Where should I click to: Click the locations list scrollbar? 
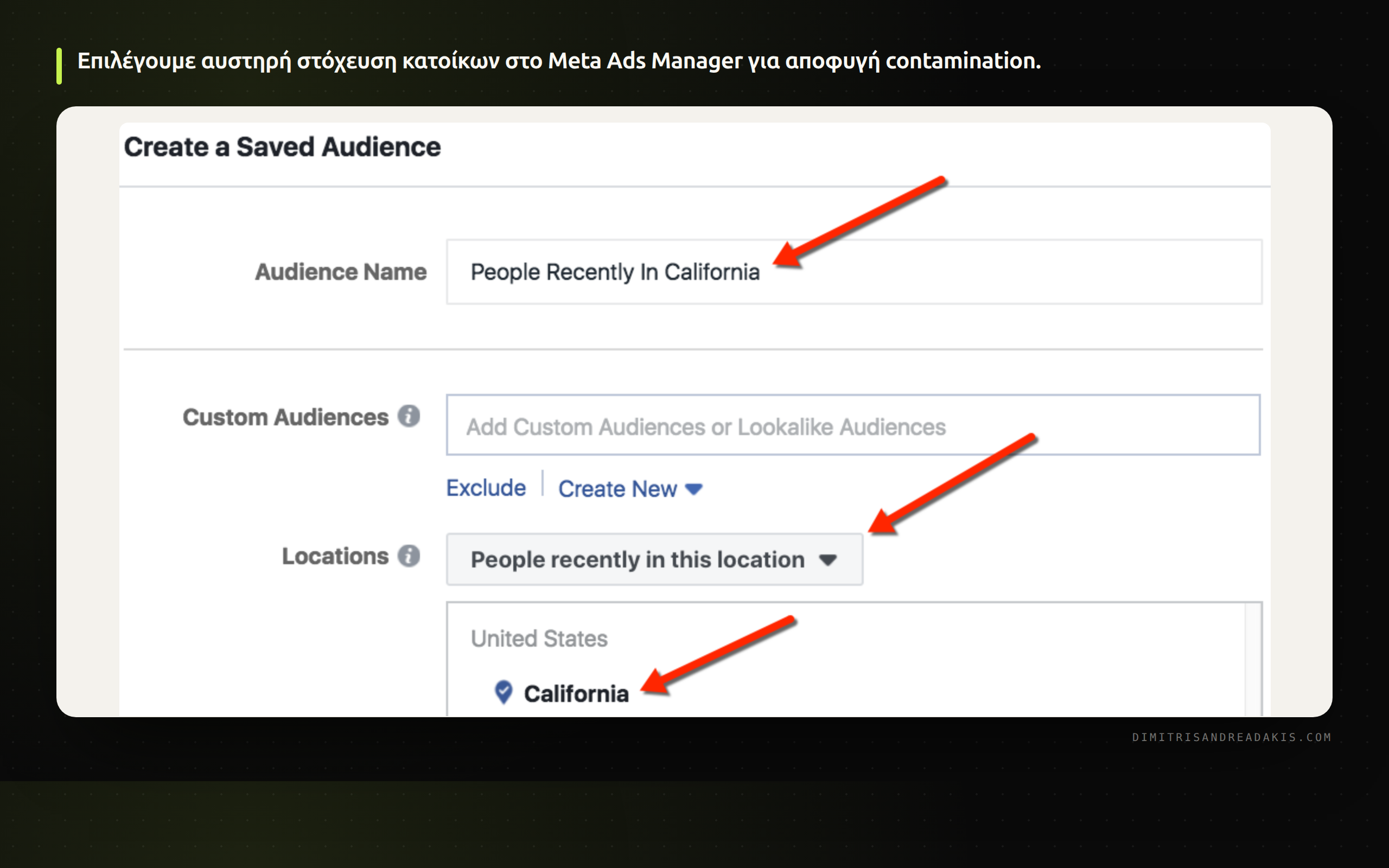point(1253,659)
